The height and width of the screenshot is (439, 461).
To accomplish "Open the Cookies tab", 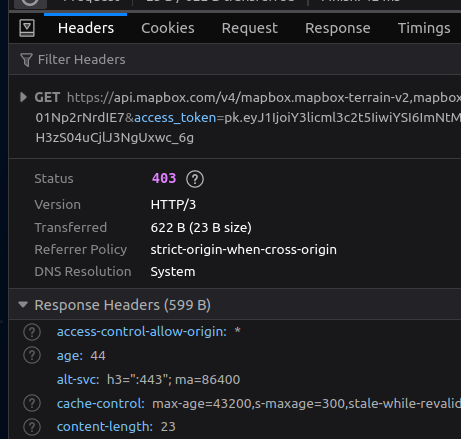I will tap(168, 28).
